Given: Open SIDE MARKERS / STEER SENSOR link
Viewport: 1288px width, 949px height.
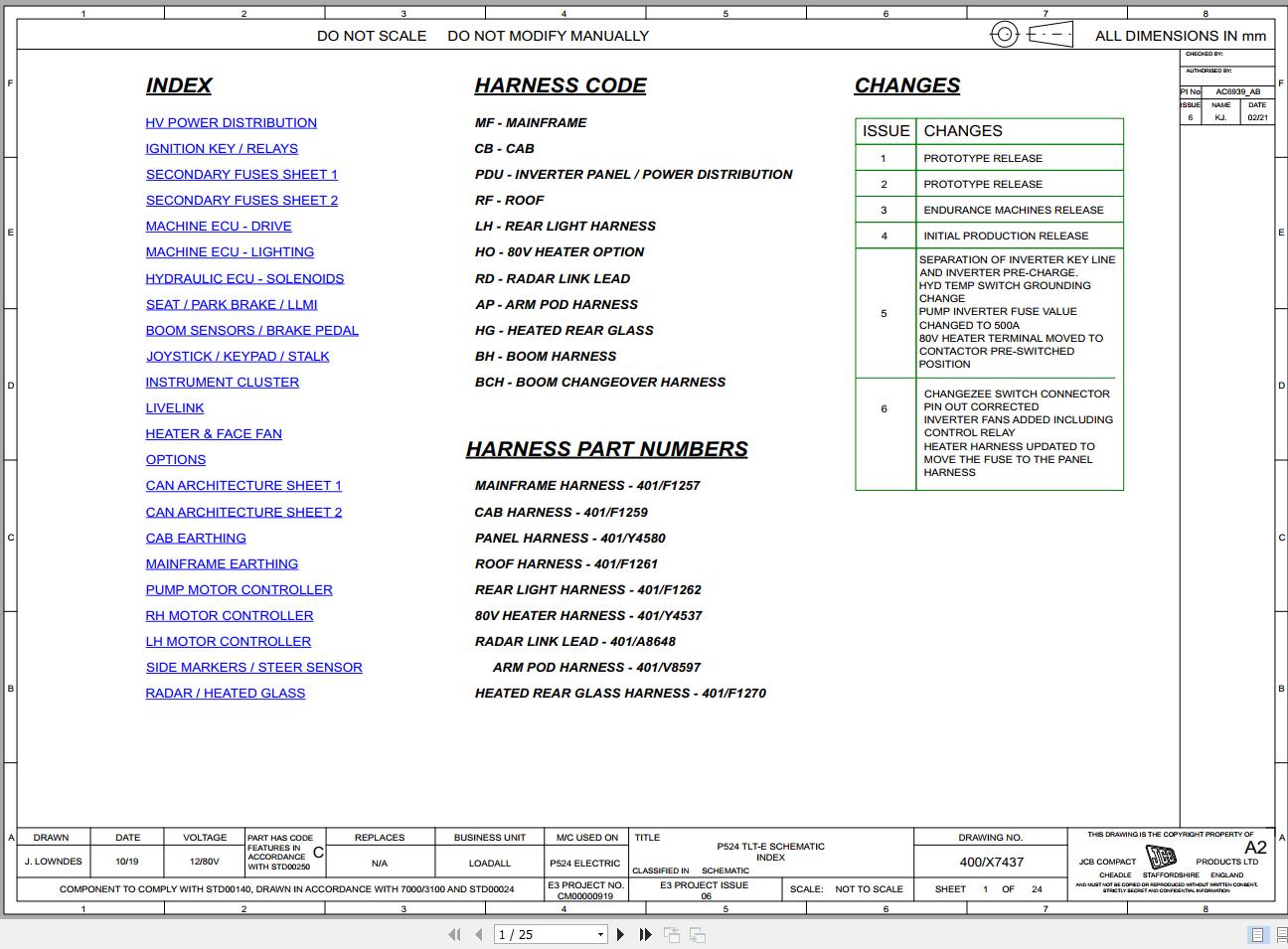Looking at the screenshot, I should coord(254,667).
